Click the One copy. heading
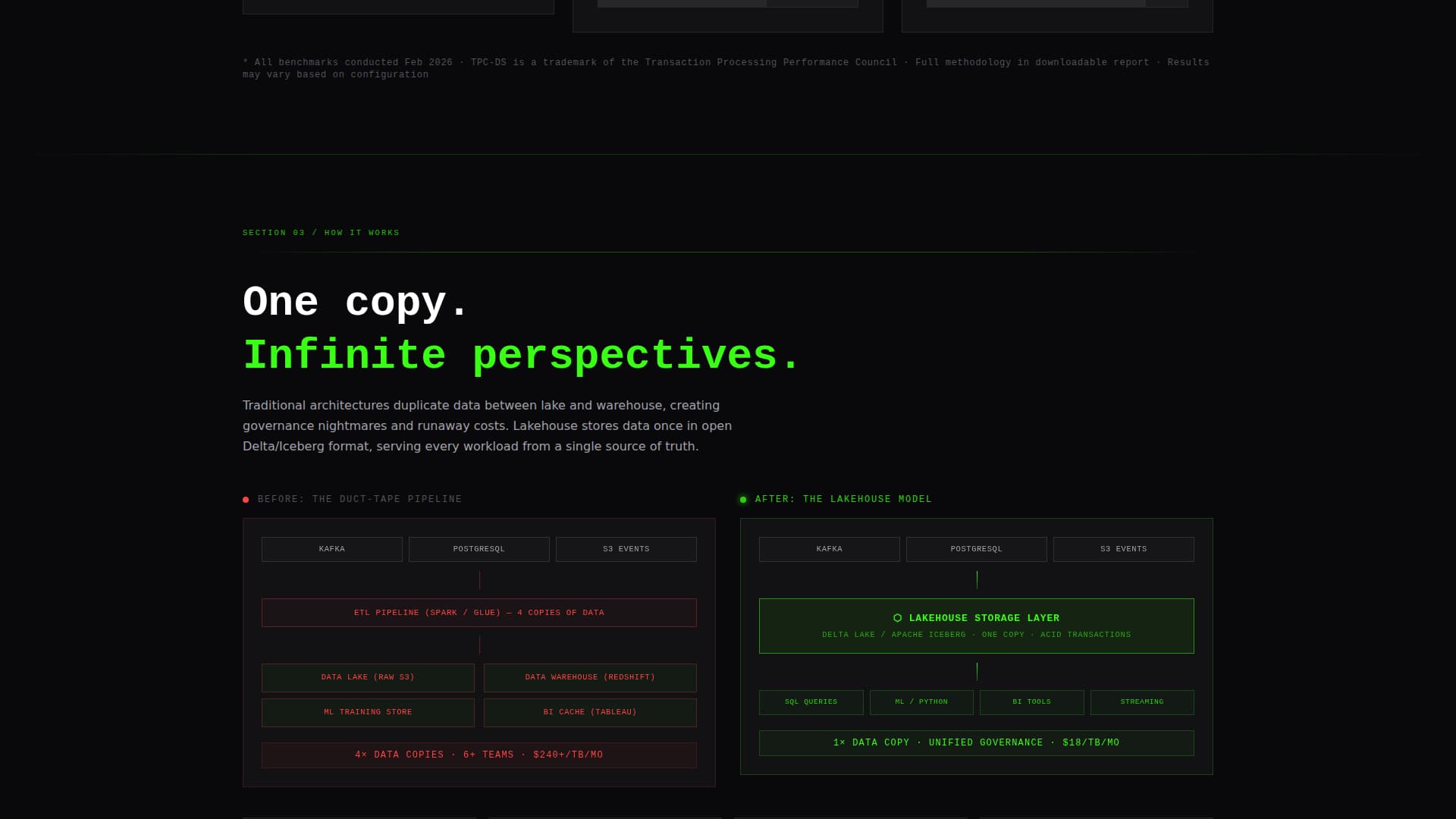The image size is (1456, 819). click(x=356, y=302)
